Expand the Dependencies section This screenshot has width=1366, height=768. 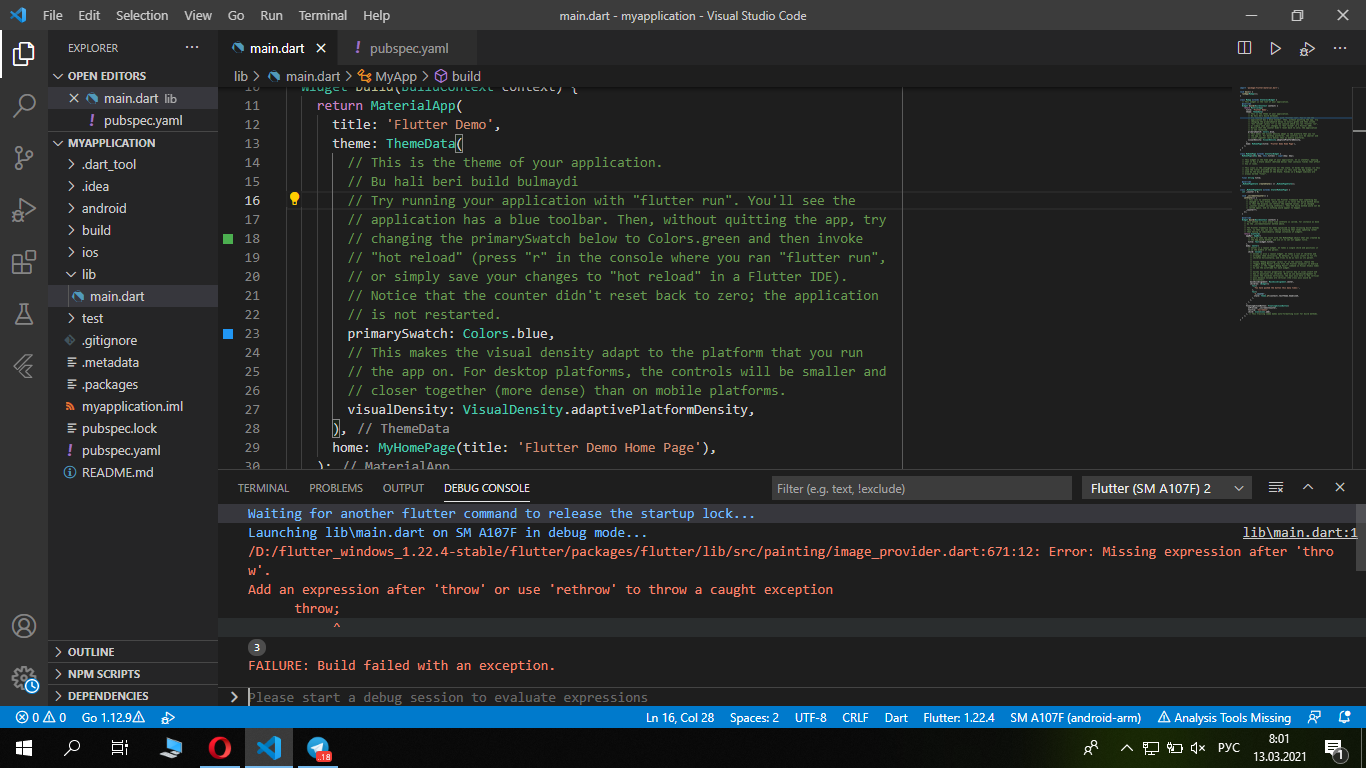(x=133, y=696)
